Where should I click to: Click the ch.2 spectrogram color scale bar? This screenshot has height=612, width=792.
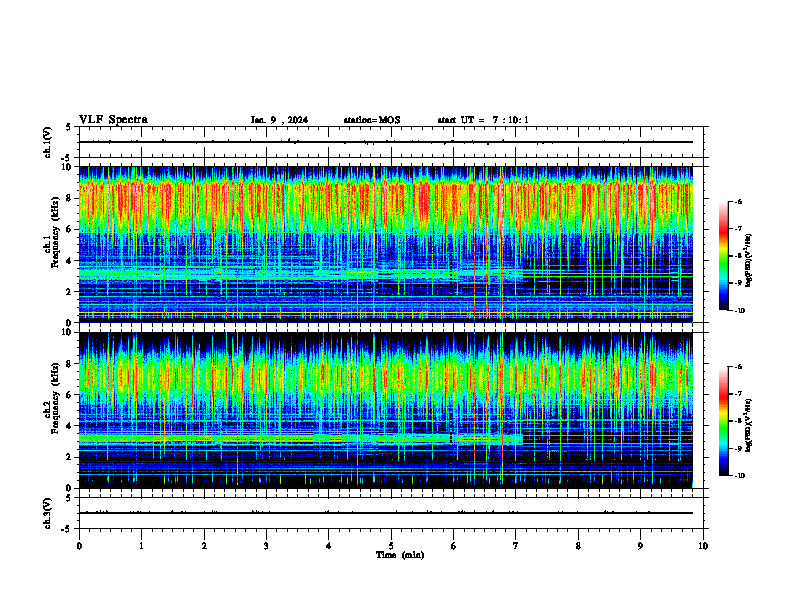pyautogui.click(x=723, y=421)
